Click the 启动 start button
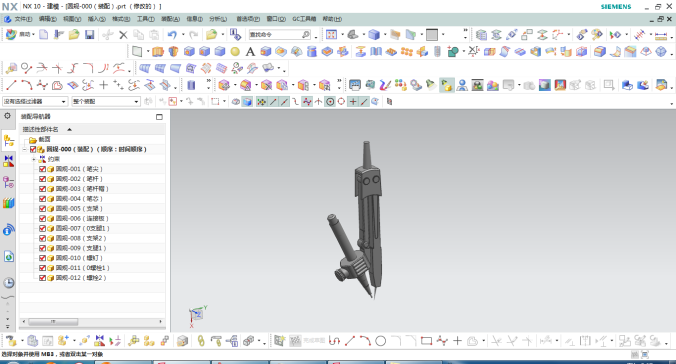The height and width of the screenshot is (364, 676). coord(20,35)
